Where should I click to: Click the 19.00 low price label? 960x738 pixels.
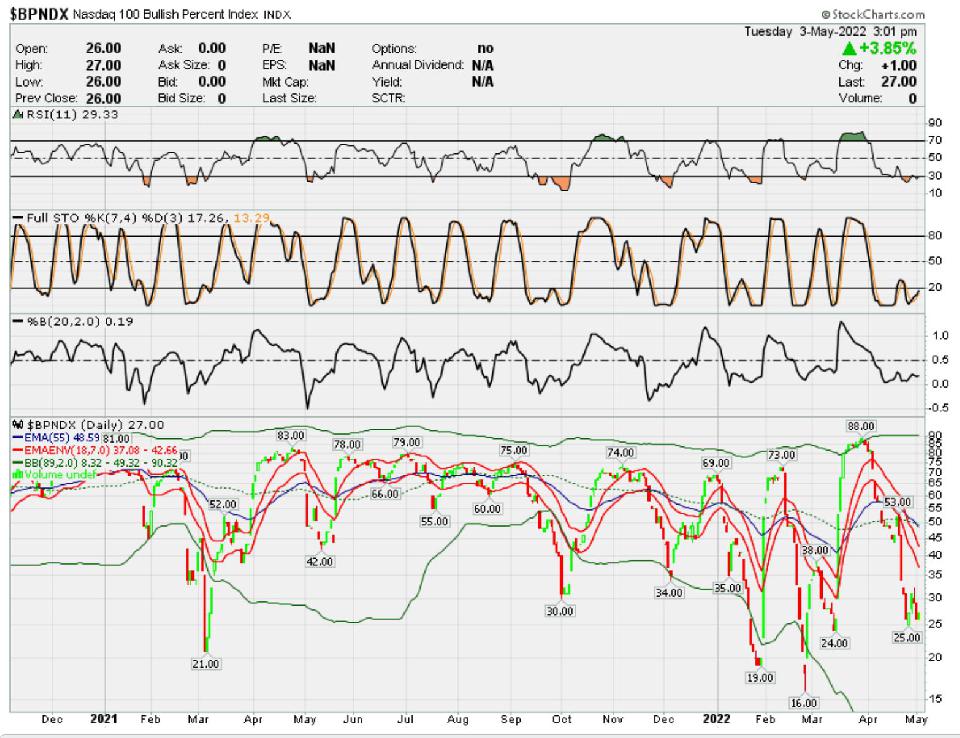click(x=760, y=678)
